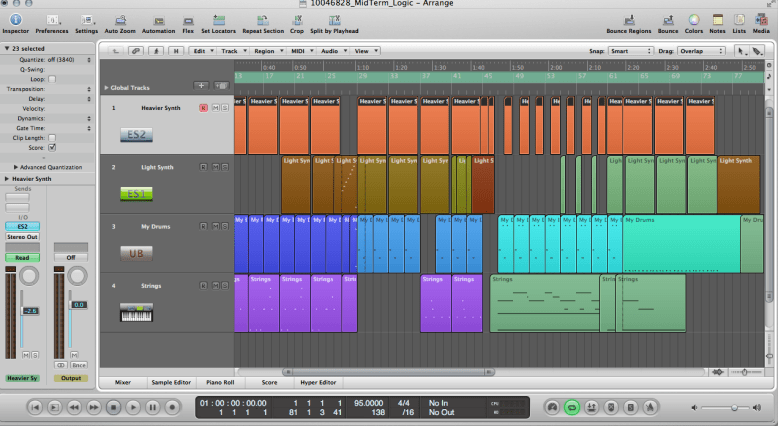
Task: Click the Set Locators icon
Action: (218, 19)
